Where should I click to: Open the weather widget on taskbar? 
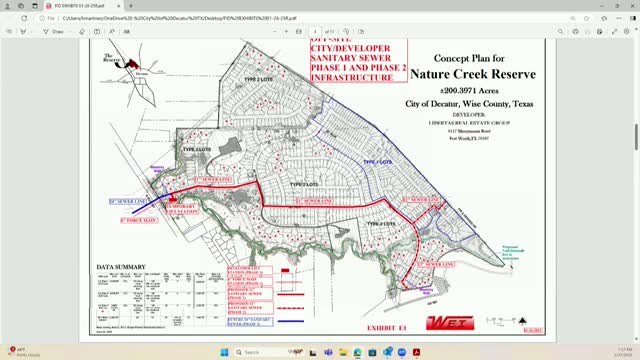pos(24,352)
